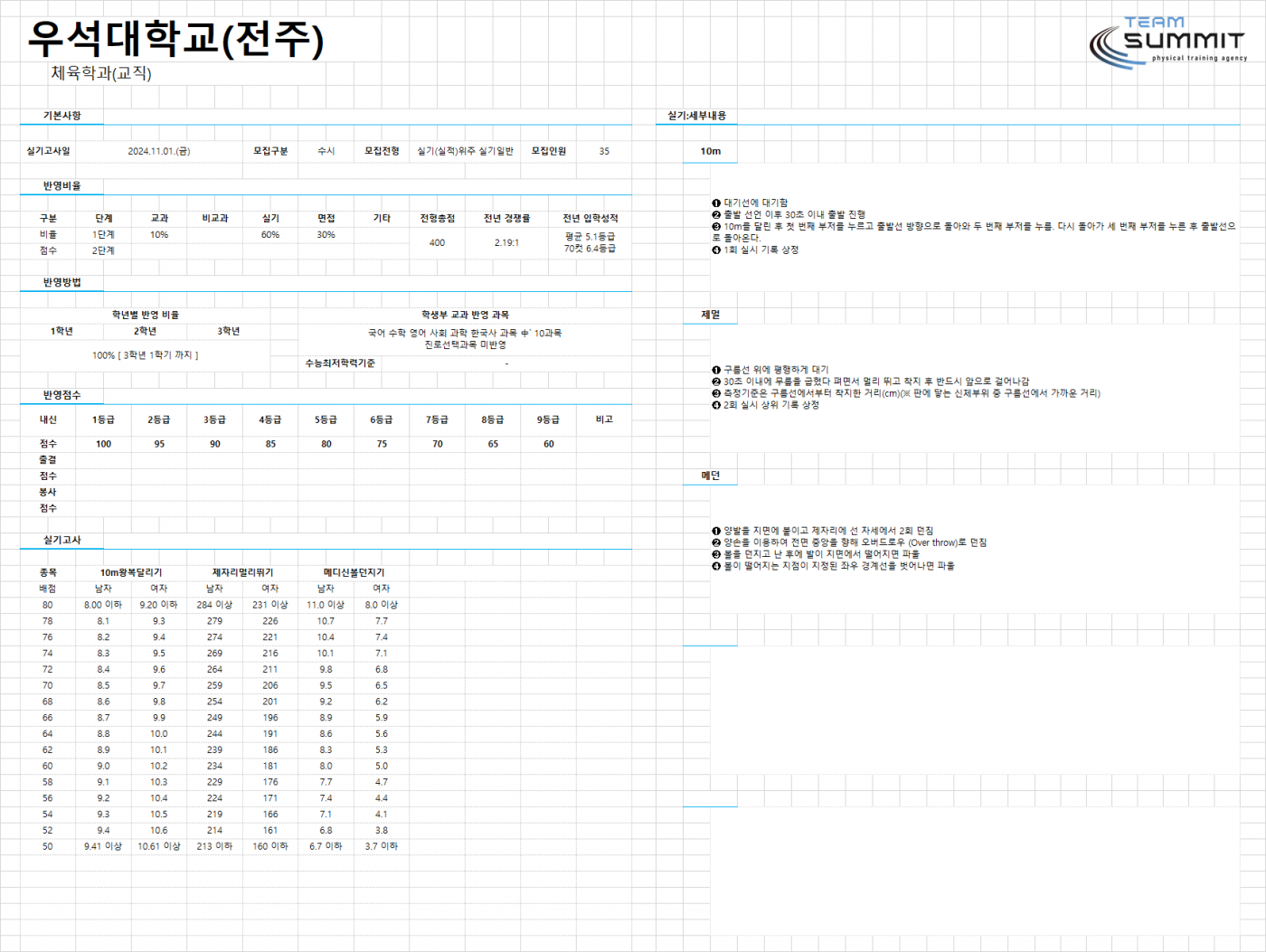The image size is (1266, 952).
Task: Click the 반영점수 section header
Action: (61, 396)
